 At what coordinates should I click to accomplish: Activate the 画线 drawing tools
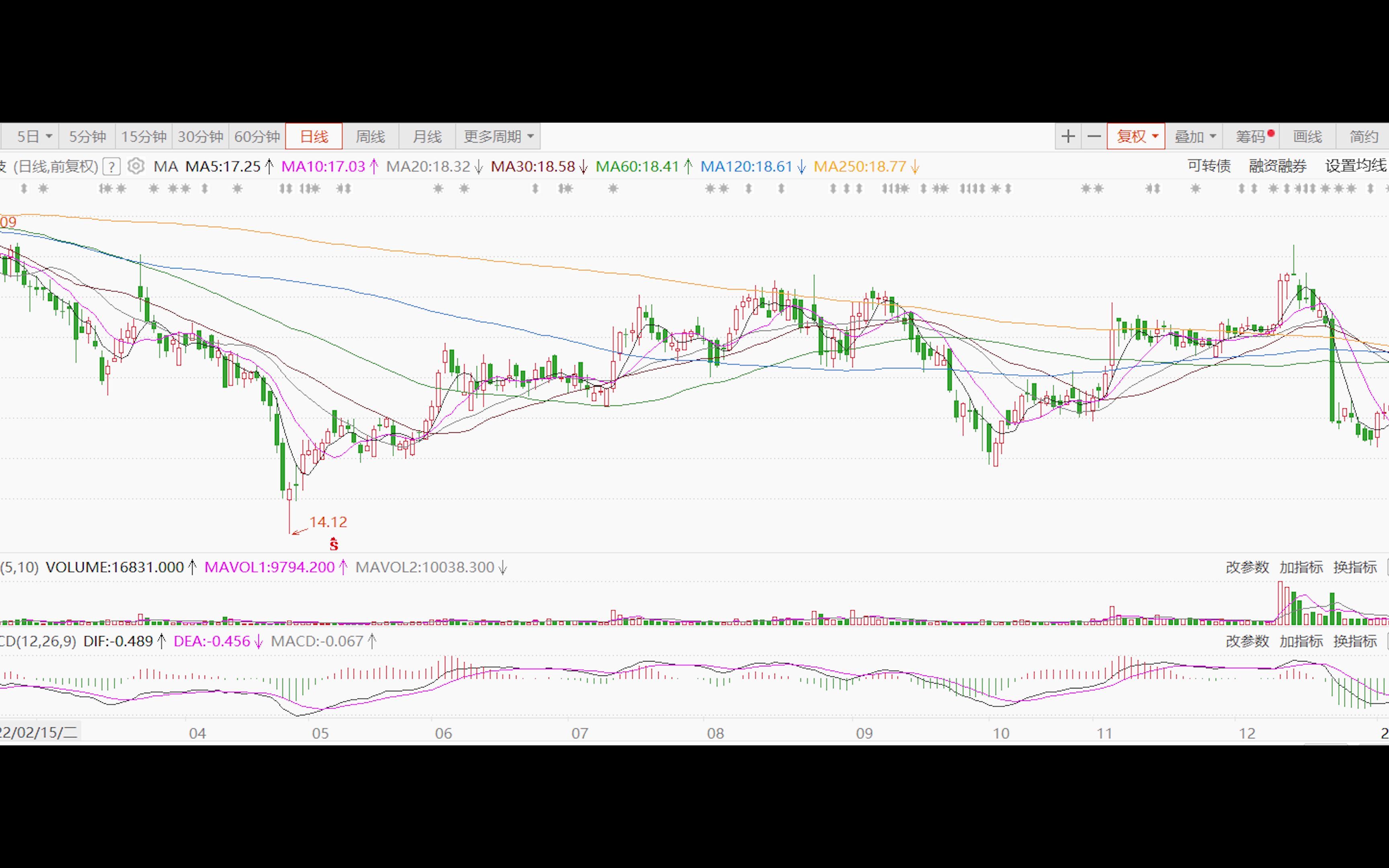(1307, 137)
